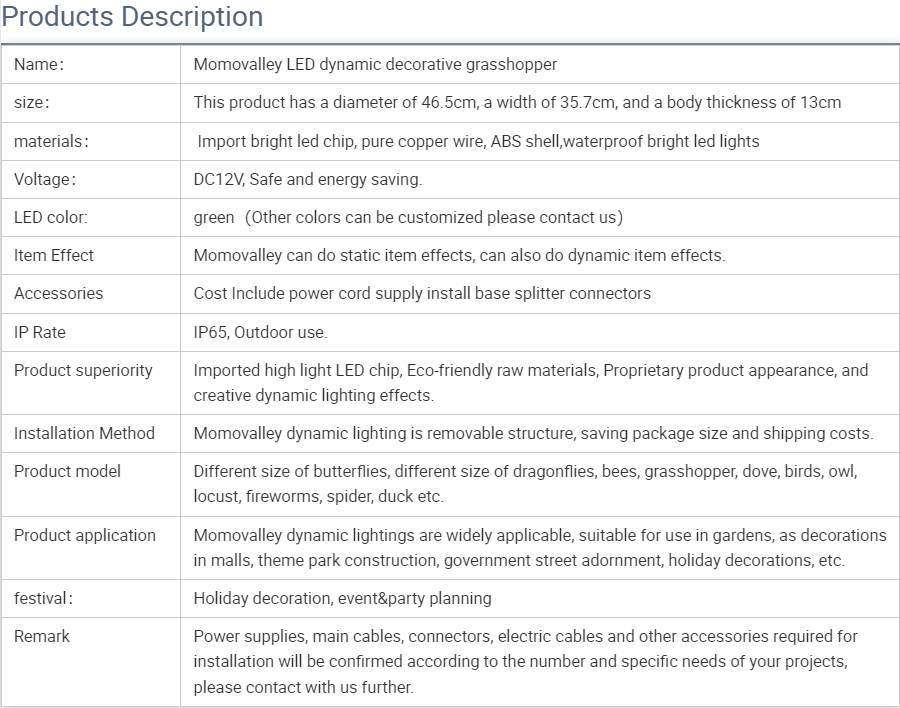Click the "Product application" row label
This screenshot has width=900, height=708.
85,535
